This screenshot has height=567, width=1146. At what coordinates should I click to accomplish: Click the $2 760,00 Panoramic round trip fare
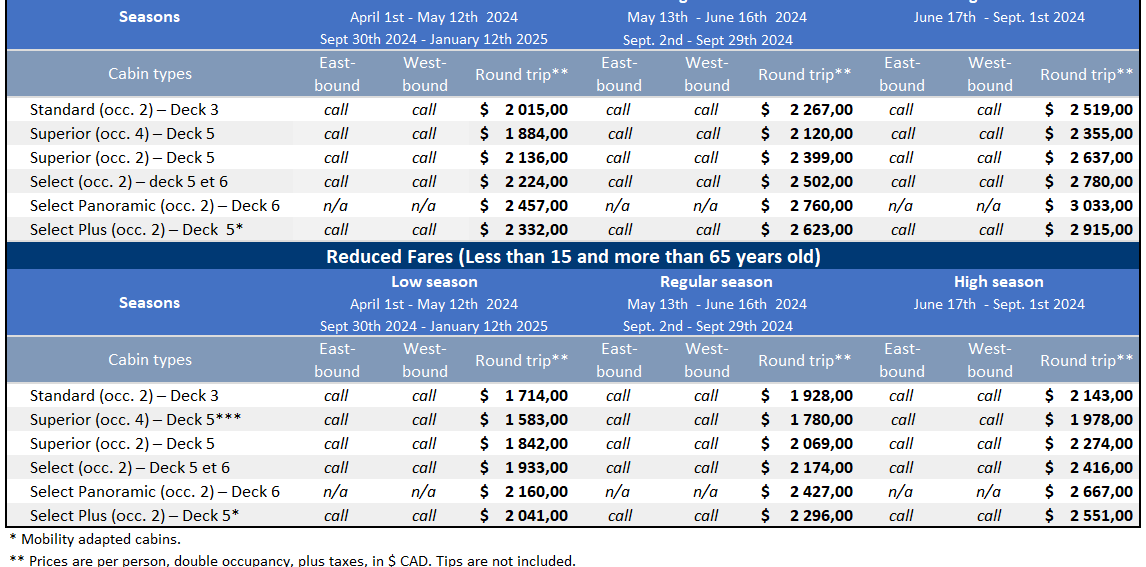819,206
